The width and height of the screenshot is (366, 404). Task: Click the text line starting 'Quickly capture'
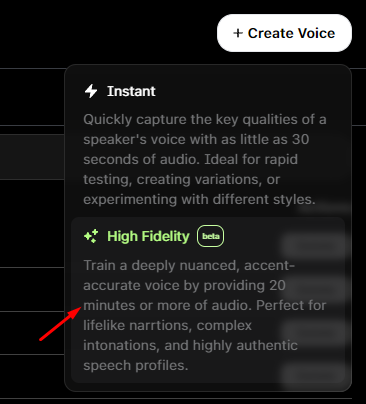(205, 120)
